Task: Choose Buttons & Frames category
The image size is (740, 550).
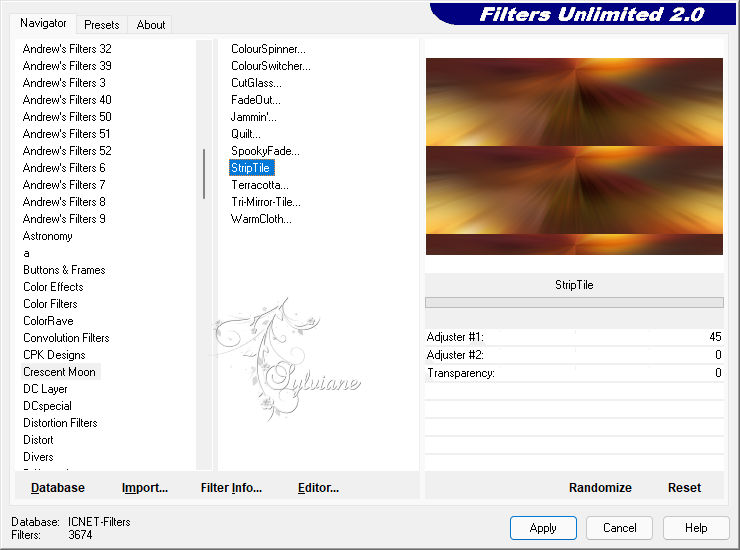Action: 64,270
